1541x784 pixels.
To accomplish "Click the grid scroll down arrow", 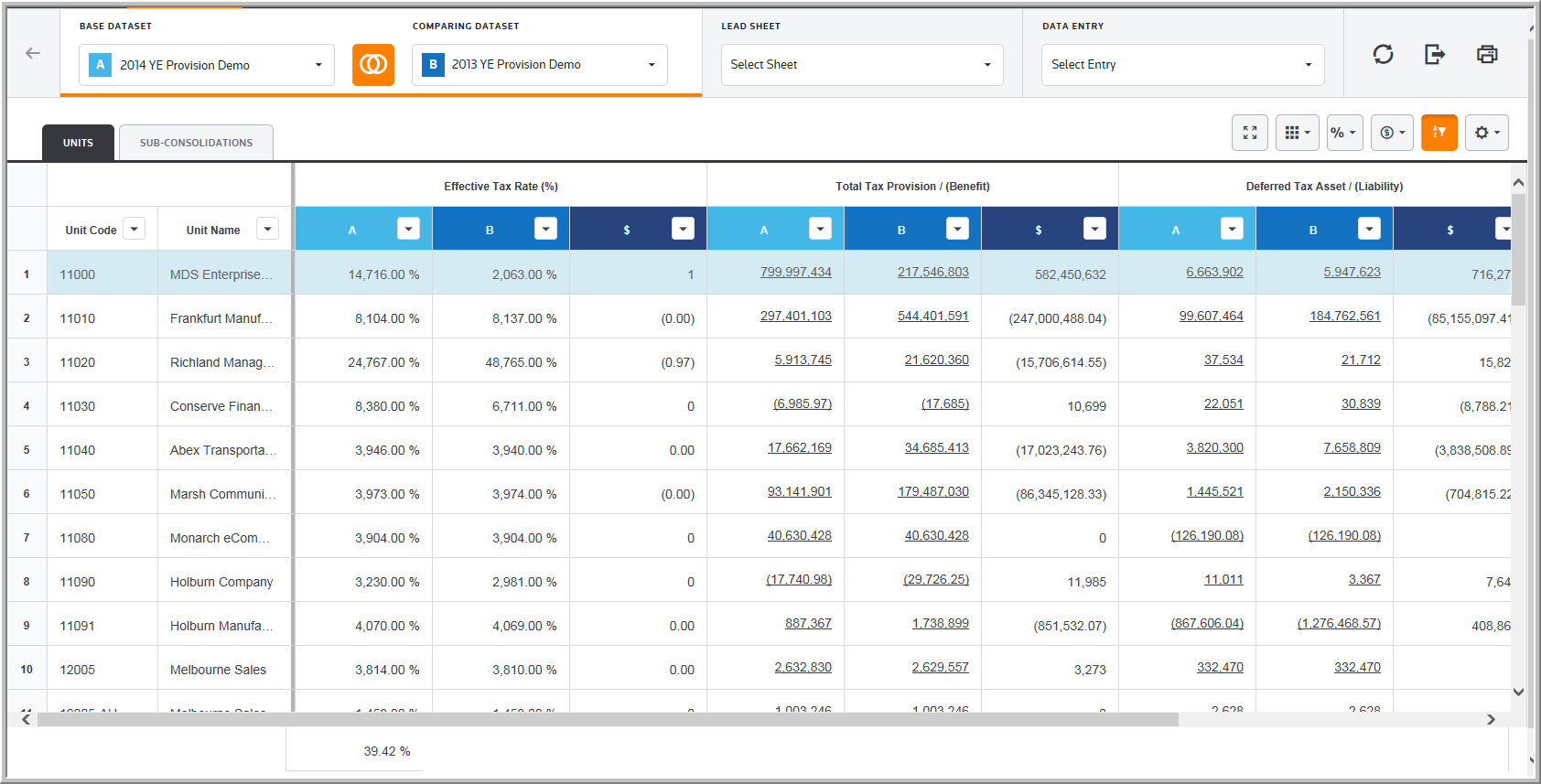I will 1518,692.
